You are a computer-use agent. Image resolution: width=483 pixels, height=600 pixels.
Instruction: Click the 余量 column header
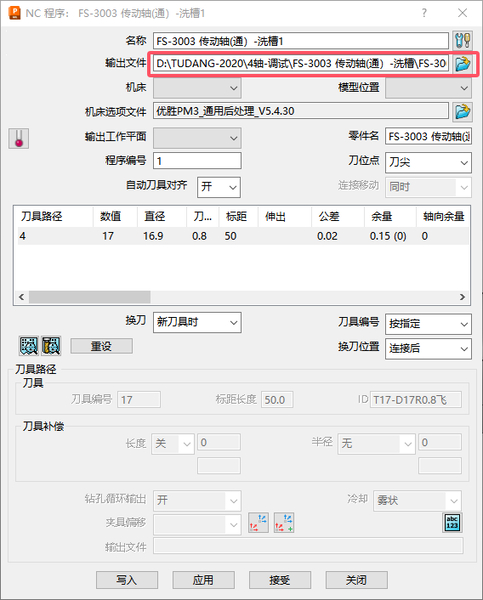(x=390, y=217)
